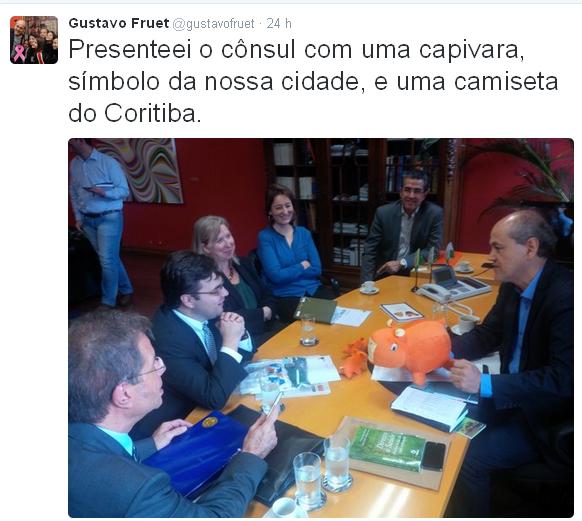Click the tweet text about the capivara

point(313,81)
